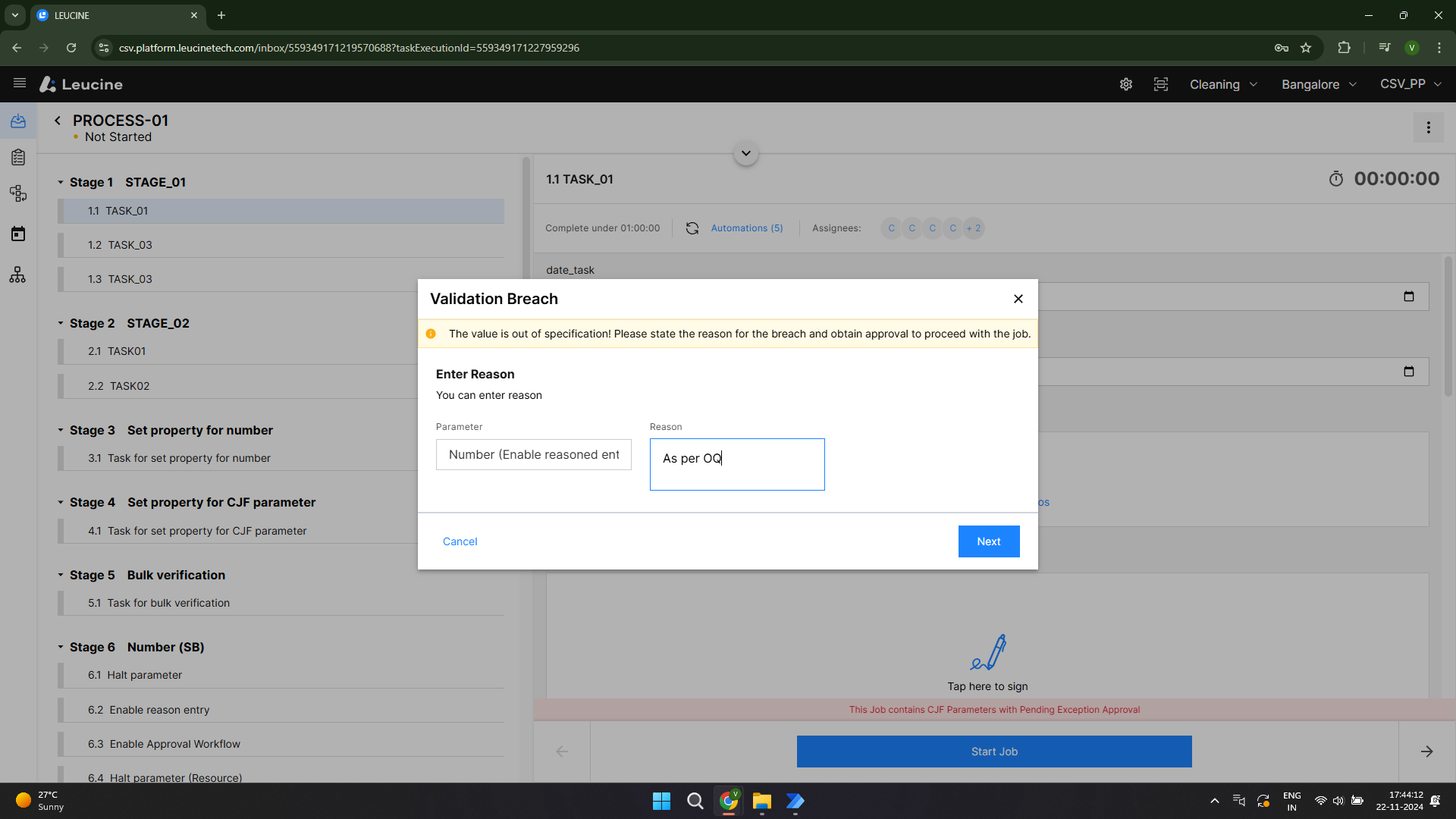Open the Scheduler calendar icon
The image size is (1456, 819).
coord(17,233)
